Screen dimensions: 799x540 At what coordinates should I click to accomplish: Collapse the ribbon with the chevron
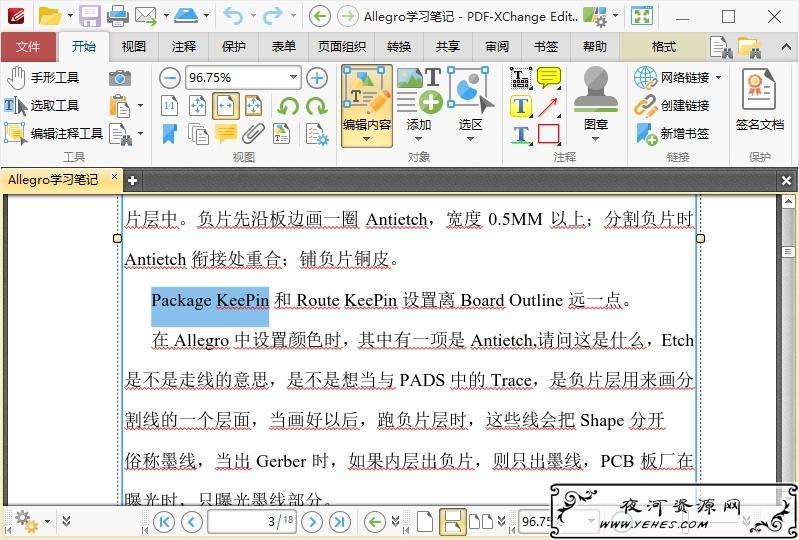click(786, 47)
